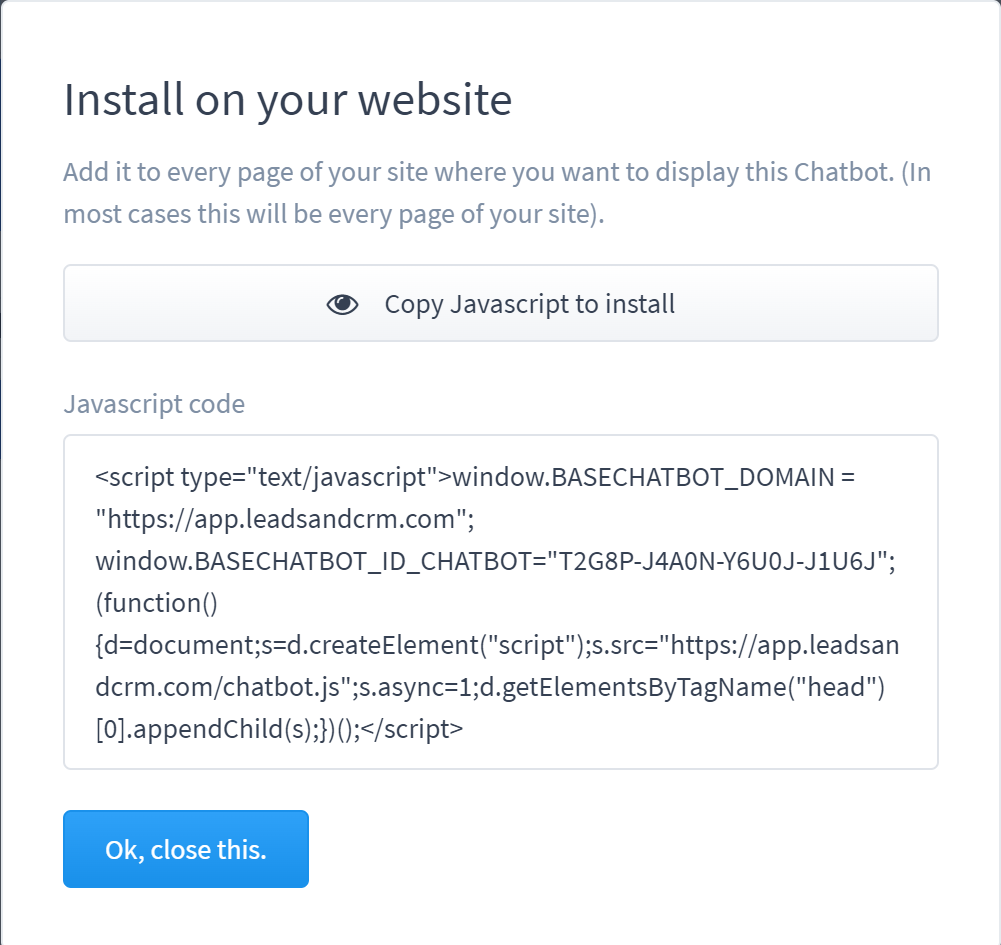Viewport: 1001px width, 945px height.
Task: Click Copy Javascript to install button
Action: pos(500,303)
